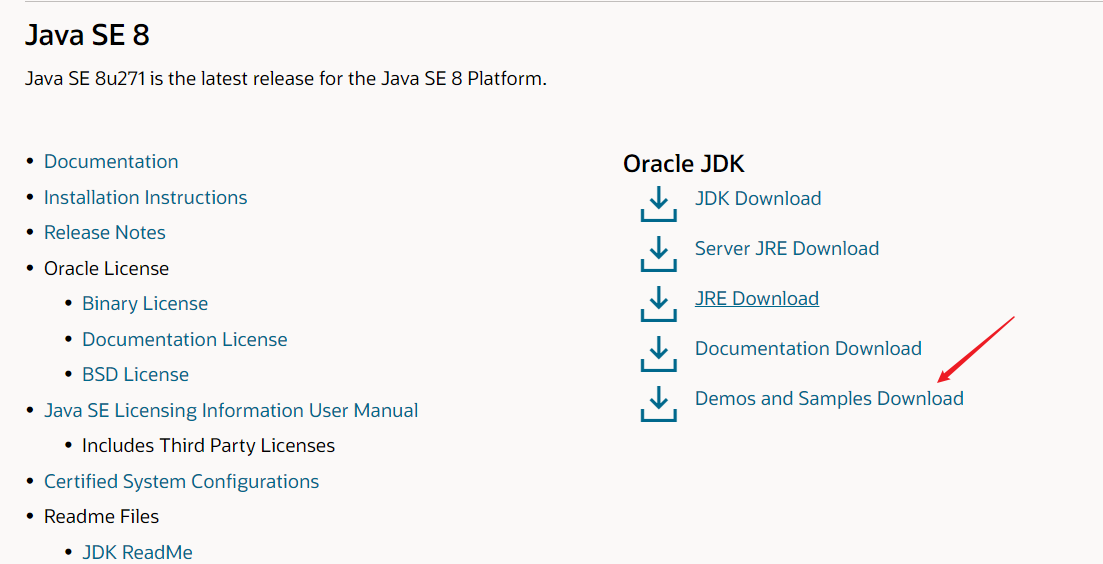
Task: Open the Installation Instructions link
Action: (146, 197)
